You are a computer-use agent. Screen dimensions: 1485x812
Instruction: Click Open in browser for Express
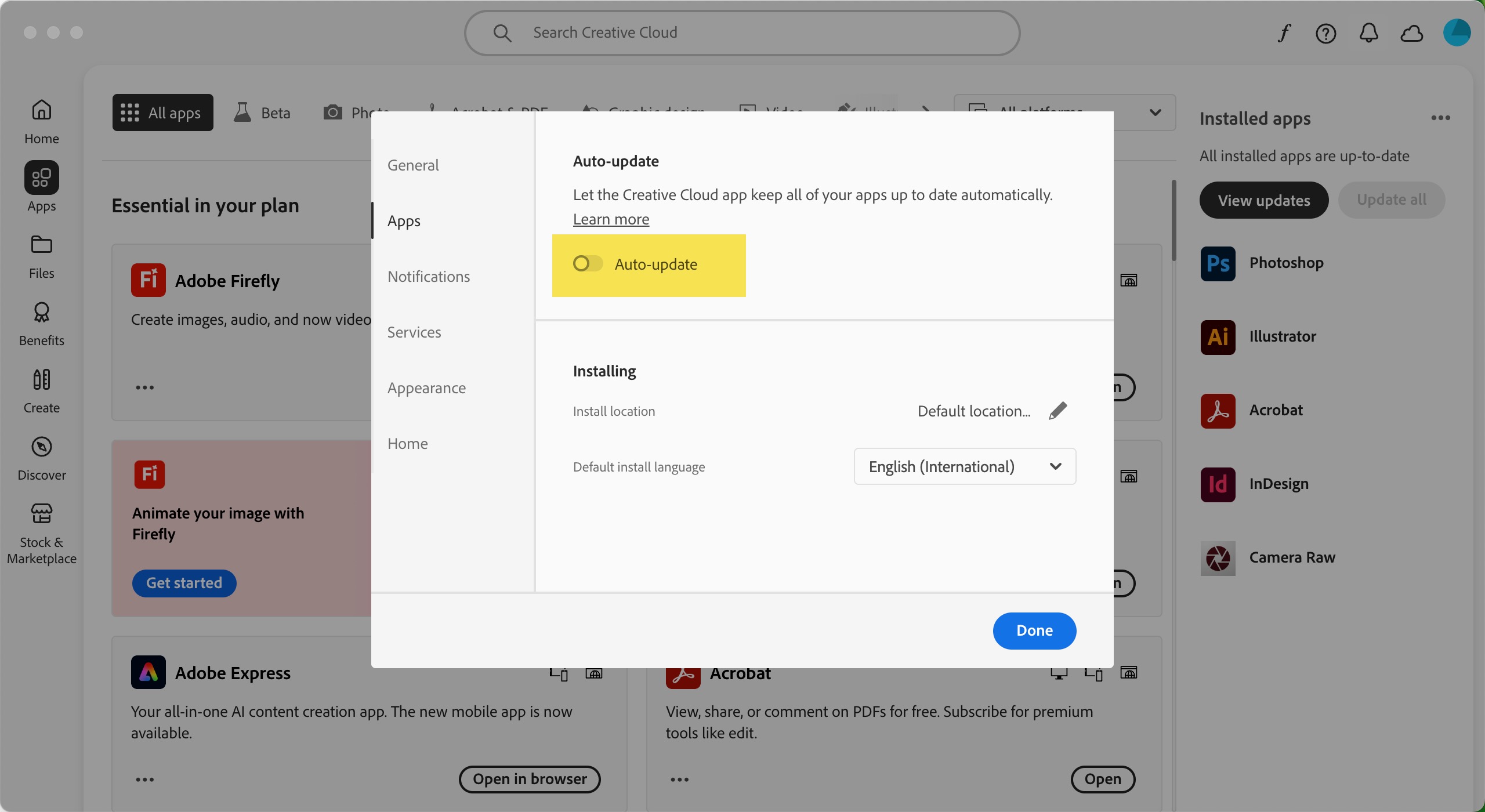pyautogui.click(x=530, y=779)
